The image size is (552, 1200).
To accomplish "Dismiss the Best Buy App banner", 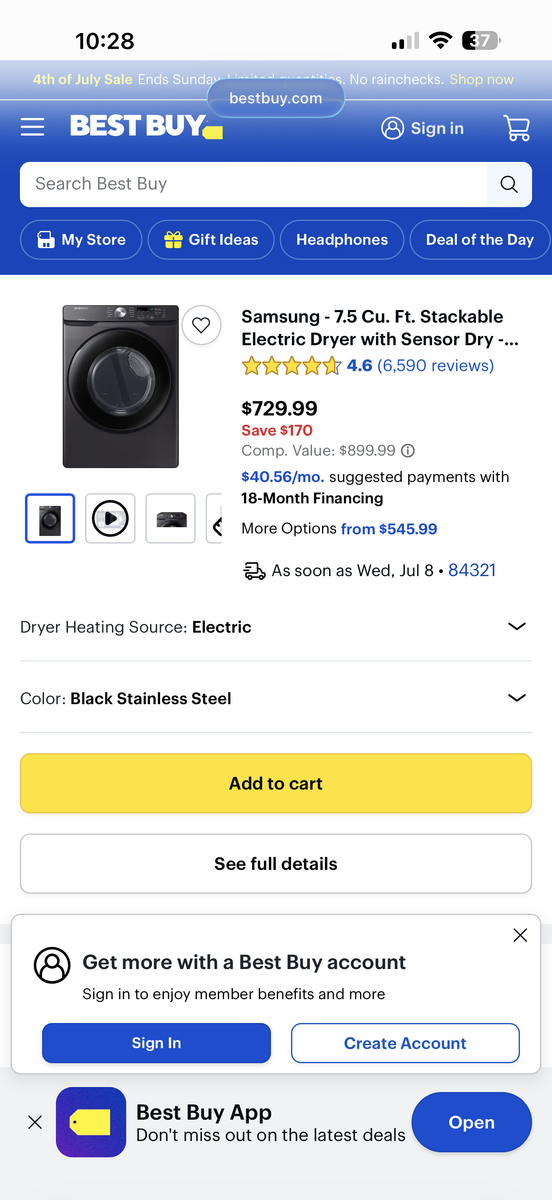I will click(x=35, y=1122).
